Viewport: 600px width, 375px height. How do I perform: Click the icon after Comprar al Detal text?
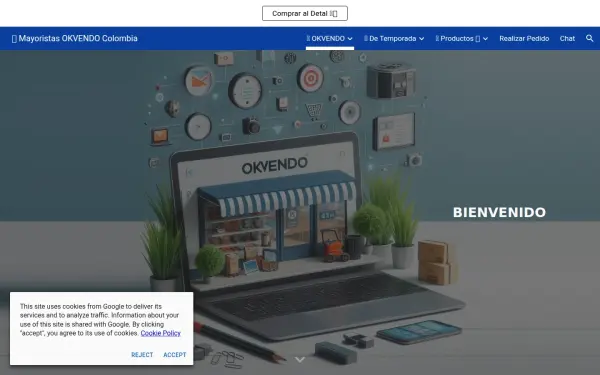333,14
